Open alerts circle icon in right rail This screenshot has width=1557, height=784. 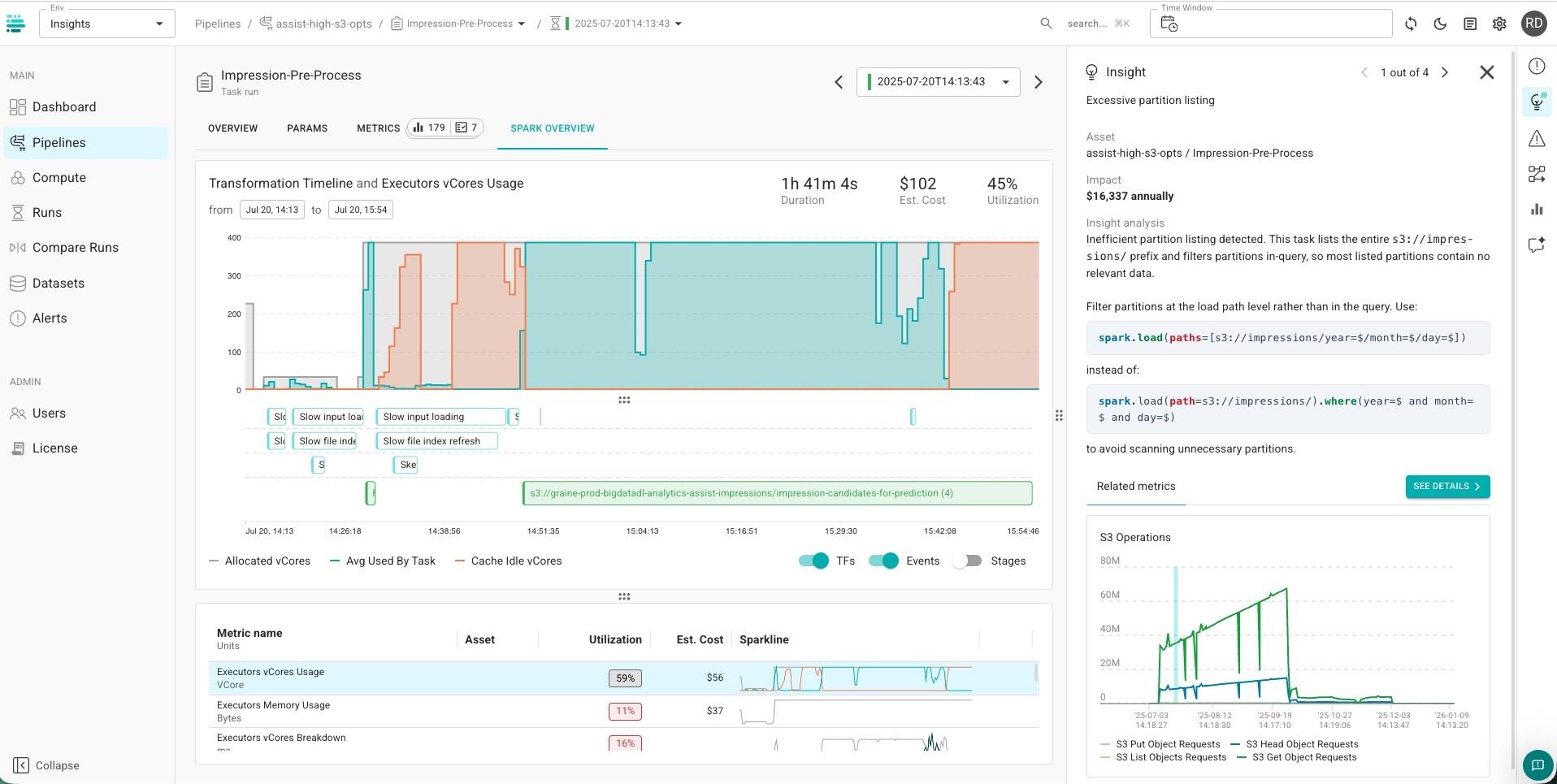(x=1537, y=67)
